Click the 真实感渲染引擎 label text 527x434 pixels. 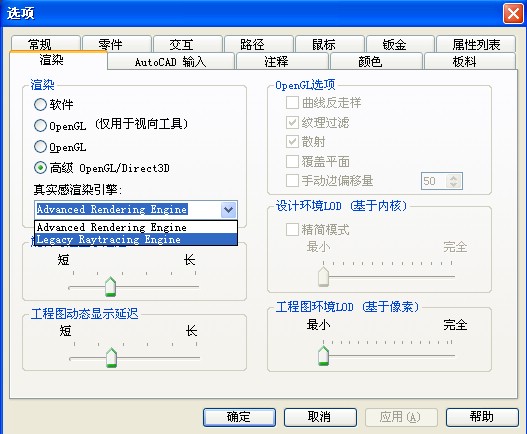(78, 190)
